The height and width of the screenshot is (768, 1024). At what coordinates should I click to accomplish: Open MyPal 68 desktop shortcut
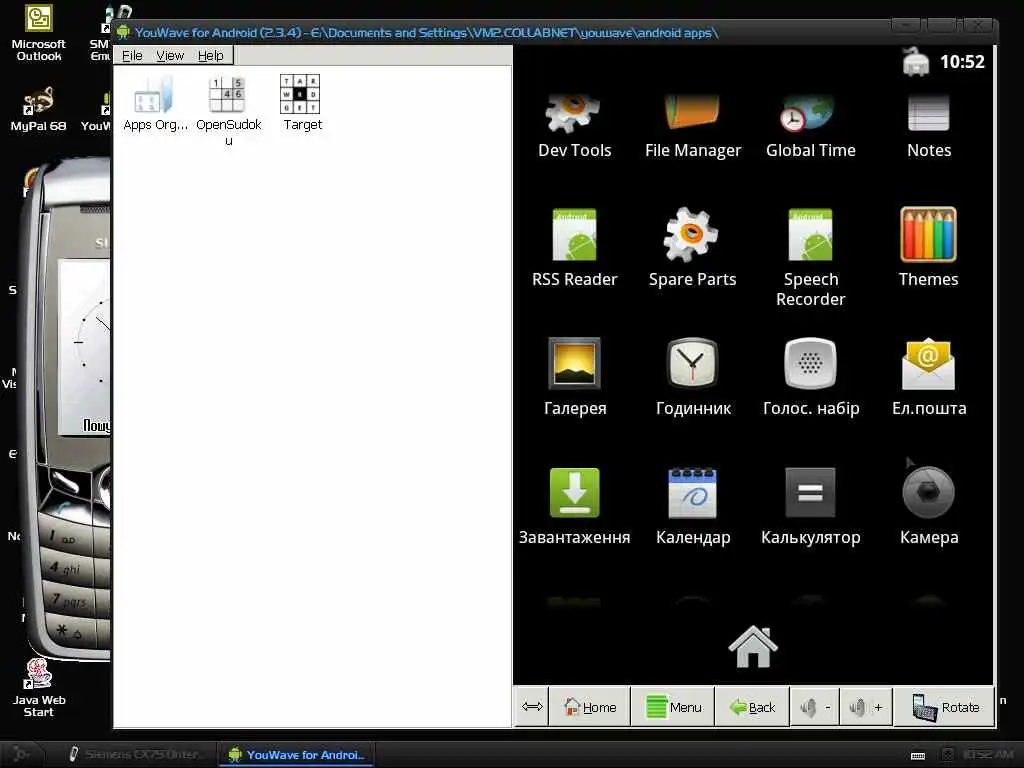point(38,109)
